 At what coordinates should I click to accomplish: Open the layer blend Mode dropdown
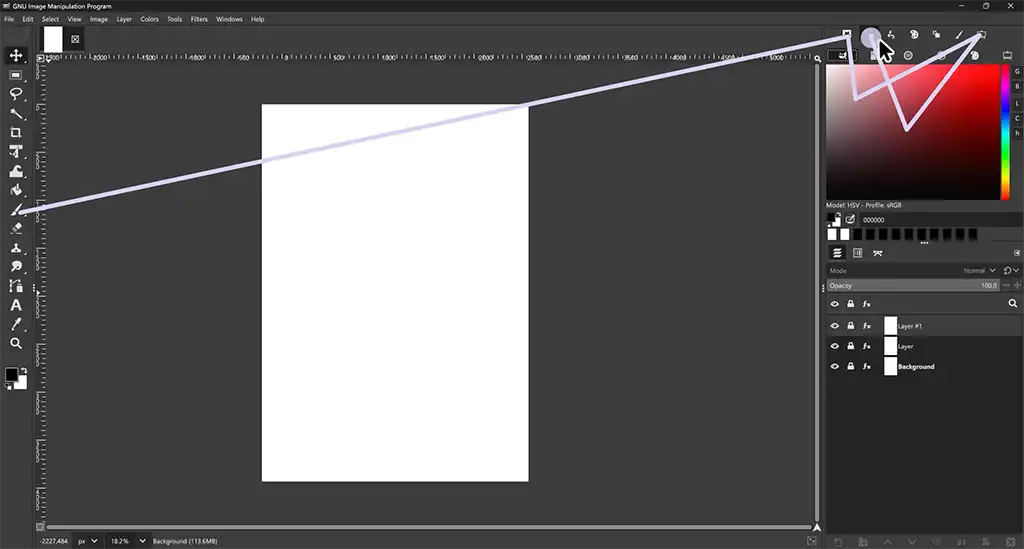(x=977, y=270)
